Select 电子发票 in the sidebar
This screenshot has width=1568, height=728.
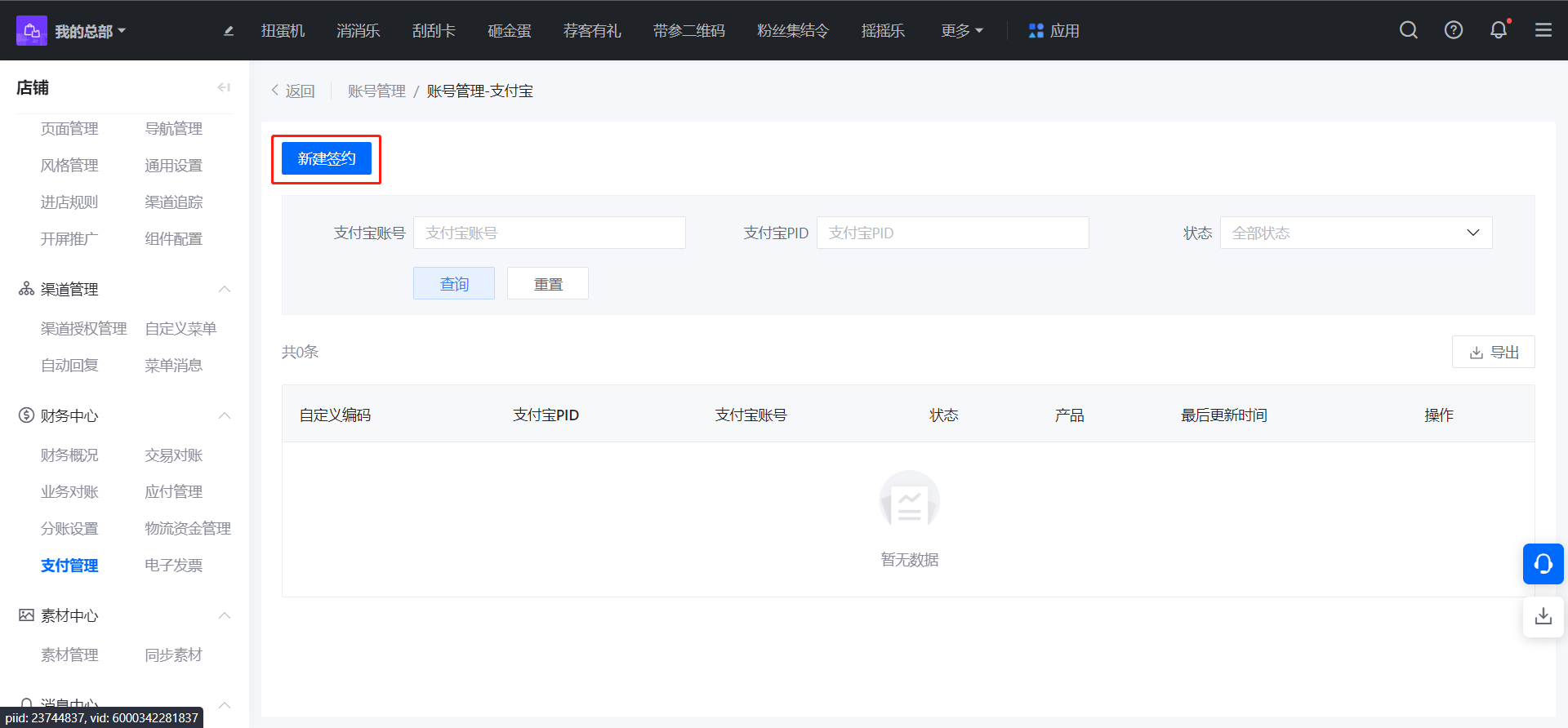(x=173, y=566)
